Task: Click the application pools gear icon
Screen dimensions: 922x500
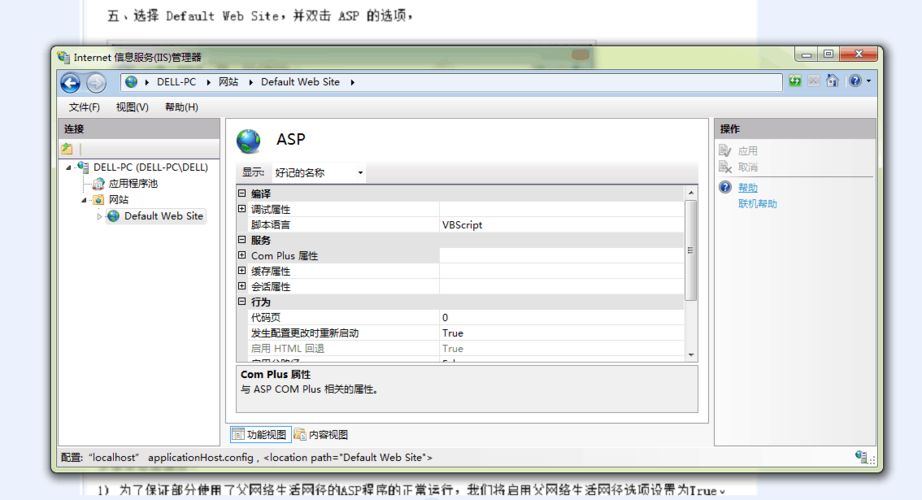Action: (99, 184)
